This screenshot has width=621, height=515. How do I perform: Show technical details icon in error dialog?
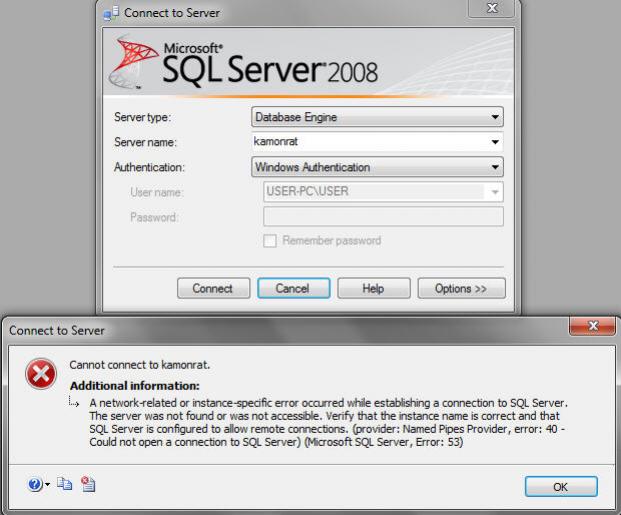click(x=88, y=484)
